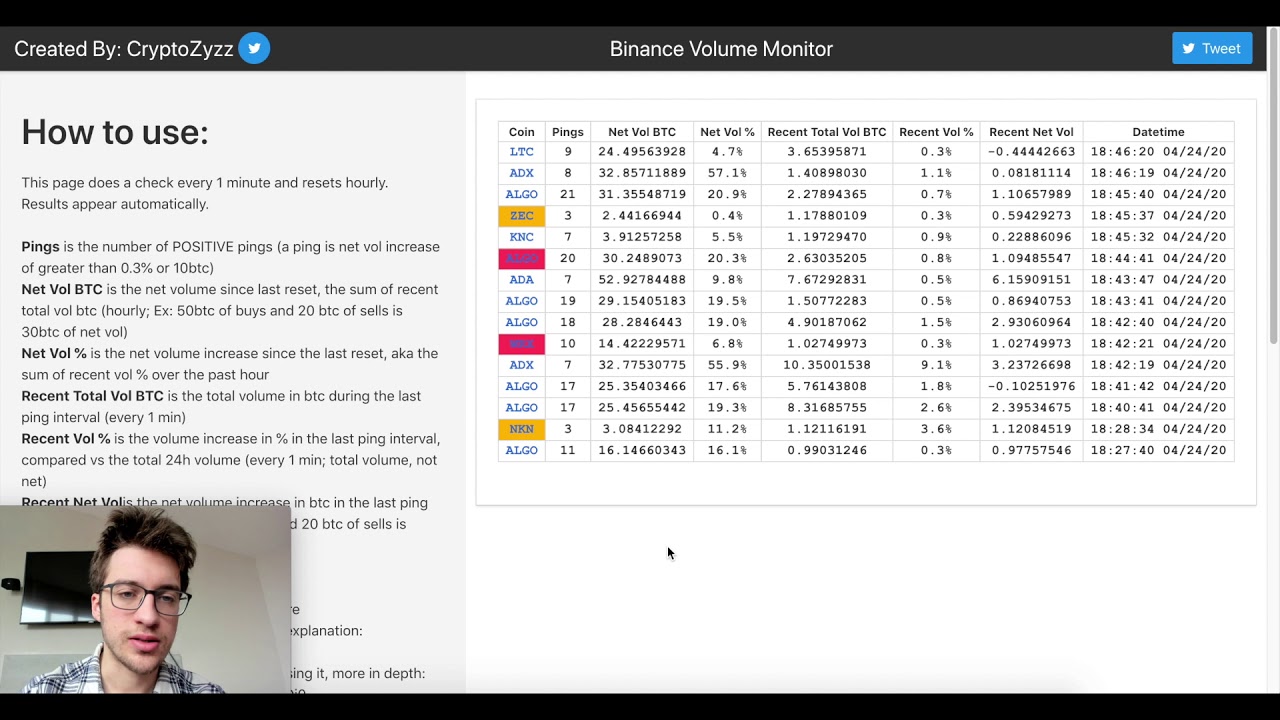Screen dimensions: 1280x720
Task: Open the orange-highlighted ZEC coin link
Action: 521,216
